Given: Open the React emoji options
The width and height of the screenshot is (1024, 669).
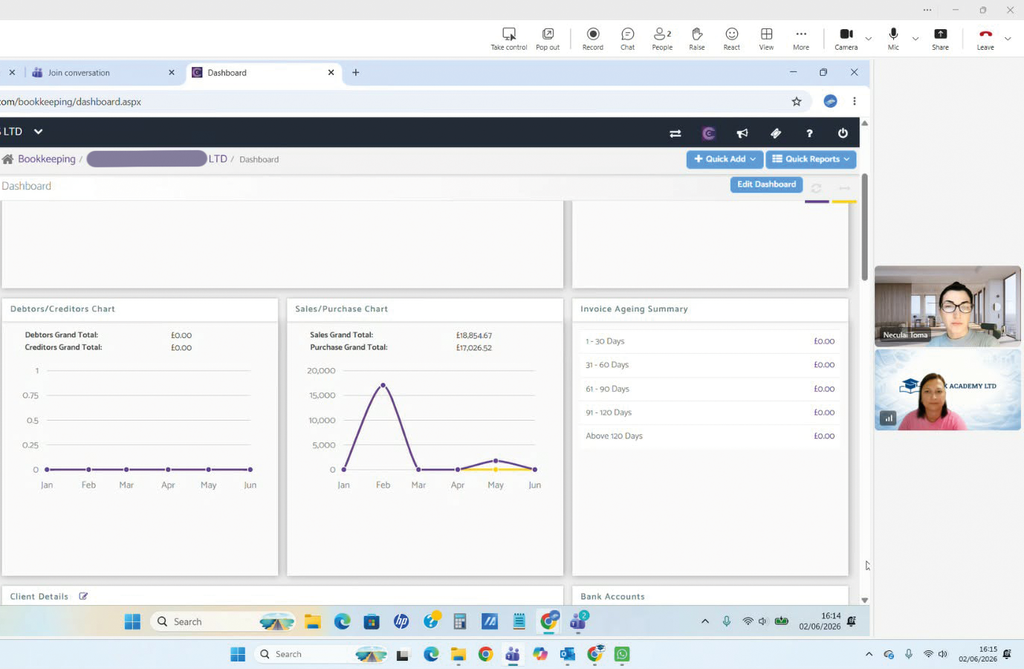Looking at the screenshot, I should click(731, 39).
